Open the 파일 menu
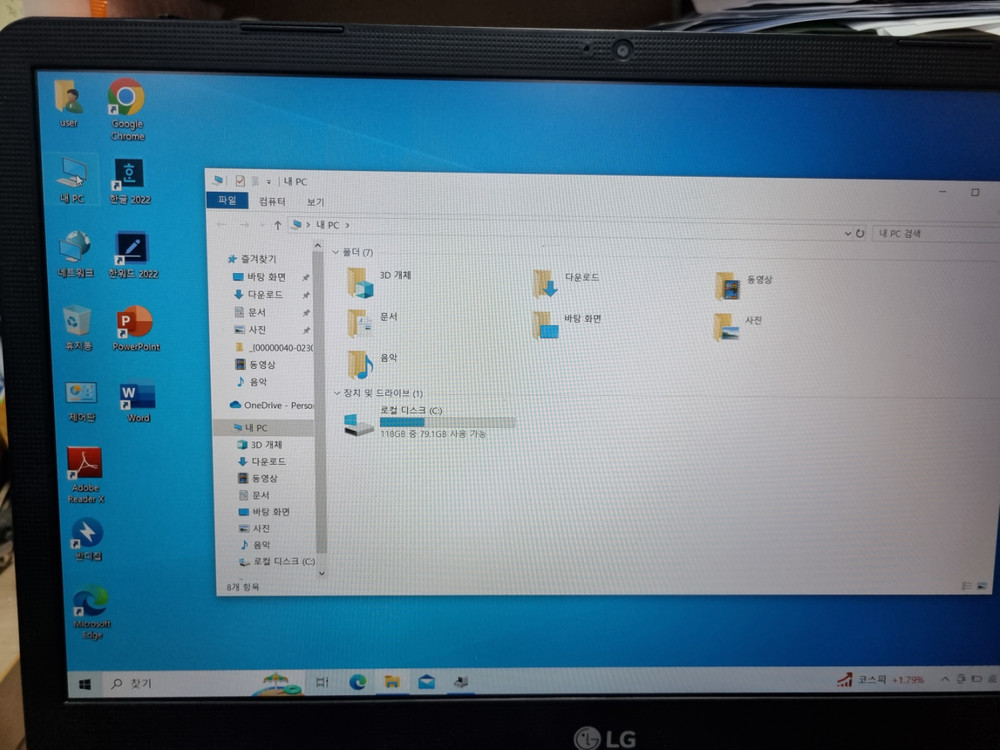Image resolution: width=1000 pixels, height=750 pixels. [229, 201]
